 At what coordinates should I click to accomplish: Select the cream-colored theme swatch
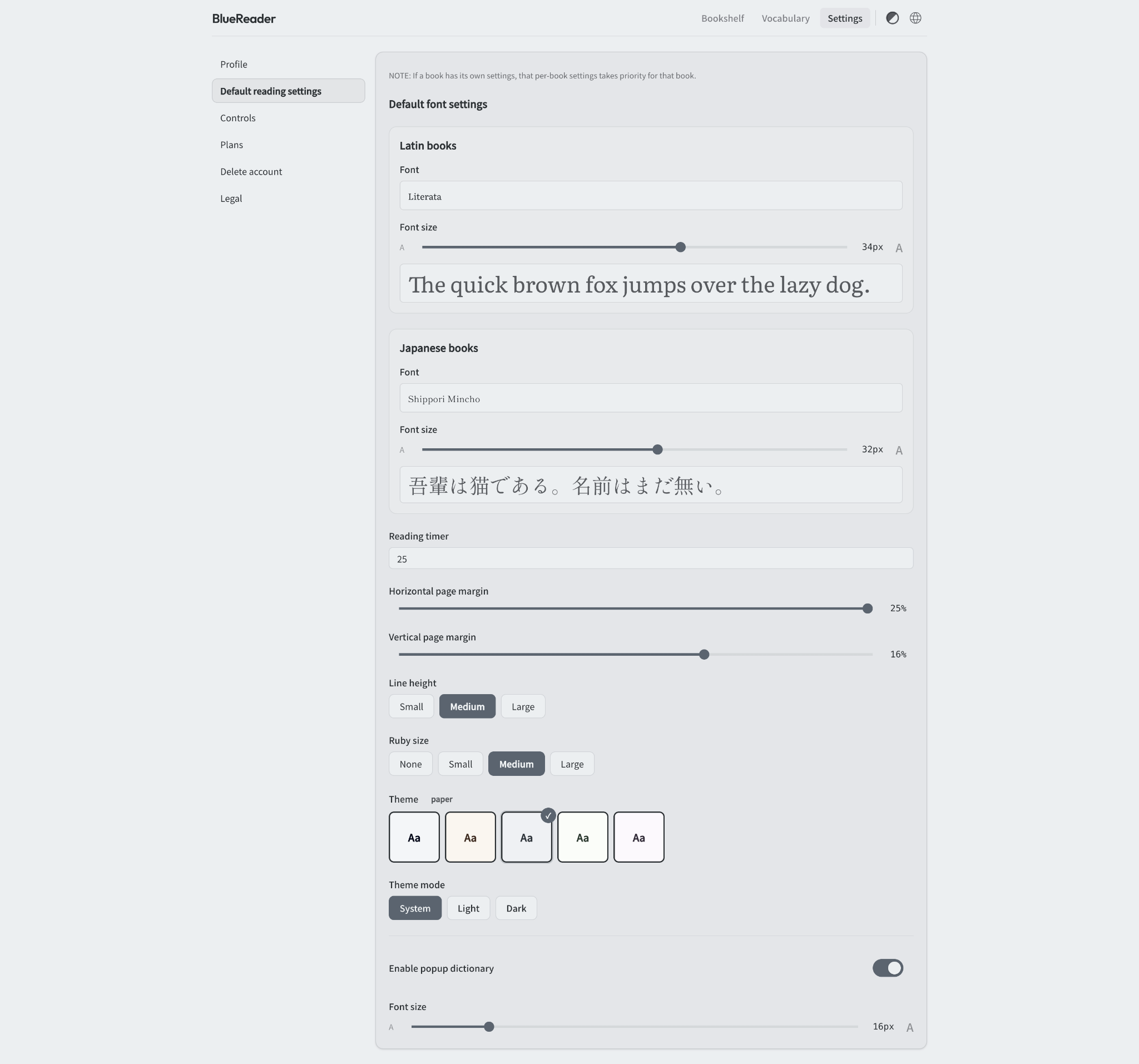click(471, 837)
